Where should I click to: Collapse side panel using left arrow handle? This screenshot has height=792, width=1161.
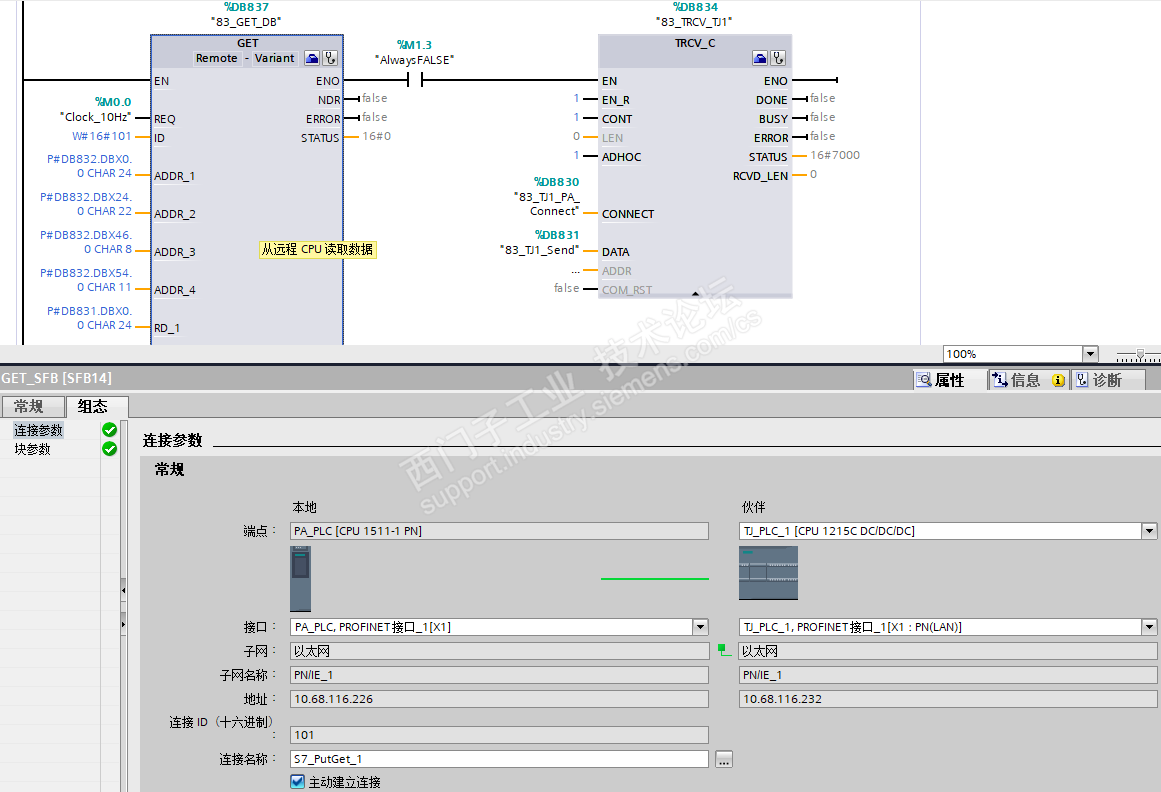click(123, 591)
